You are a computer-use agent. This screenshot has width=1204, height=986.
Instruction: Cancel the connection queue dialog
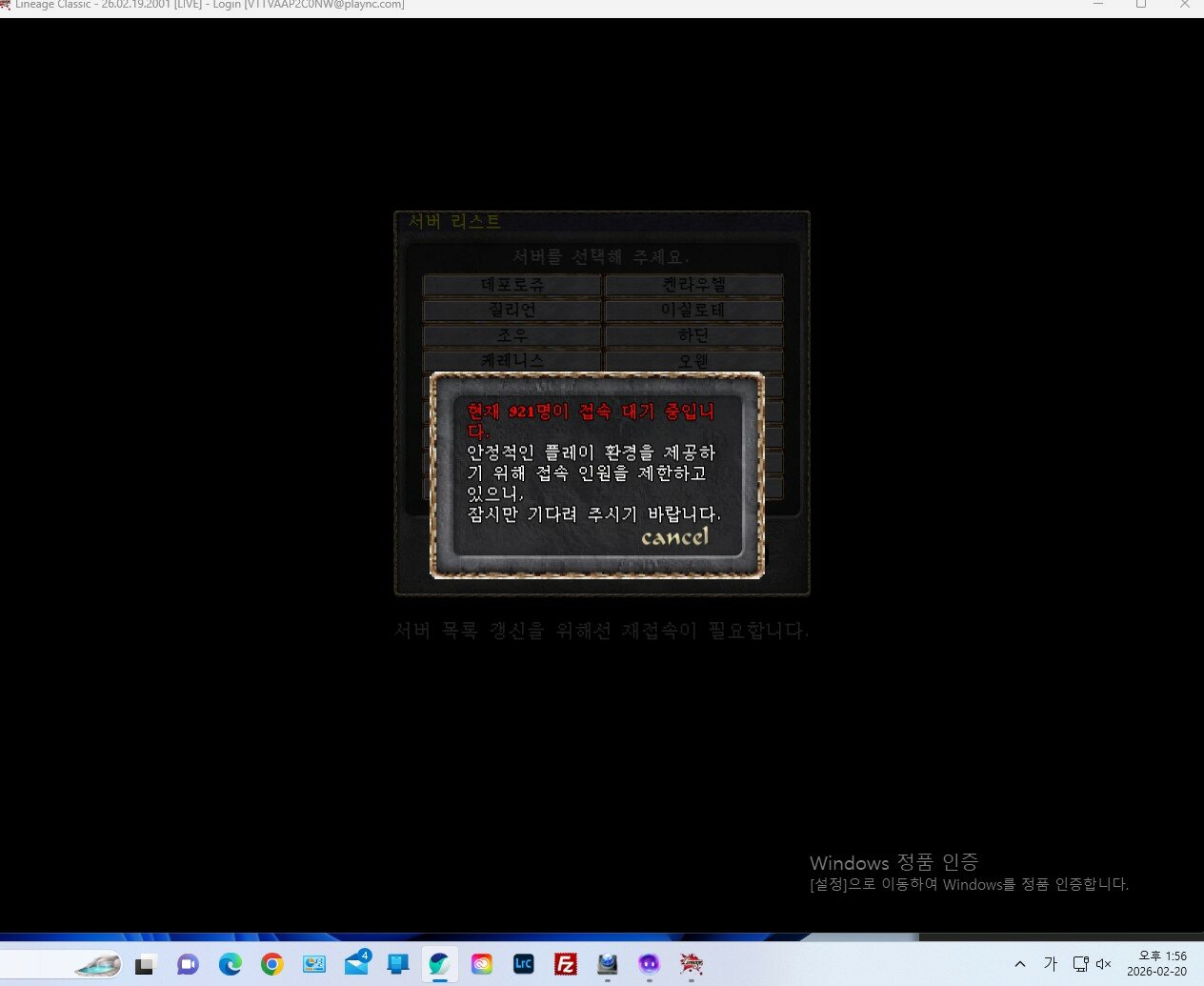point(674,537)
